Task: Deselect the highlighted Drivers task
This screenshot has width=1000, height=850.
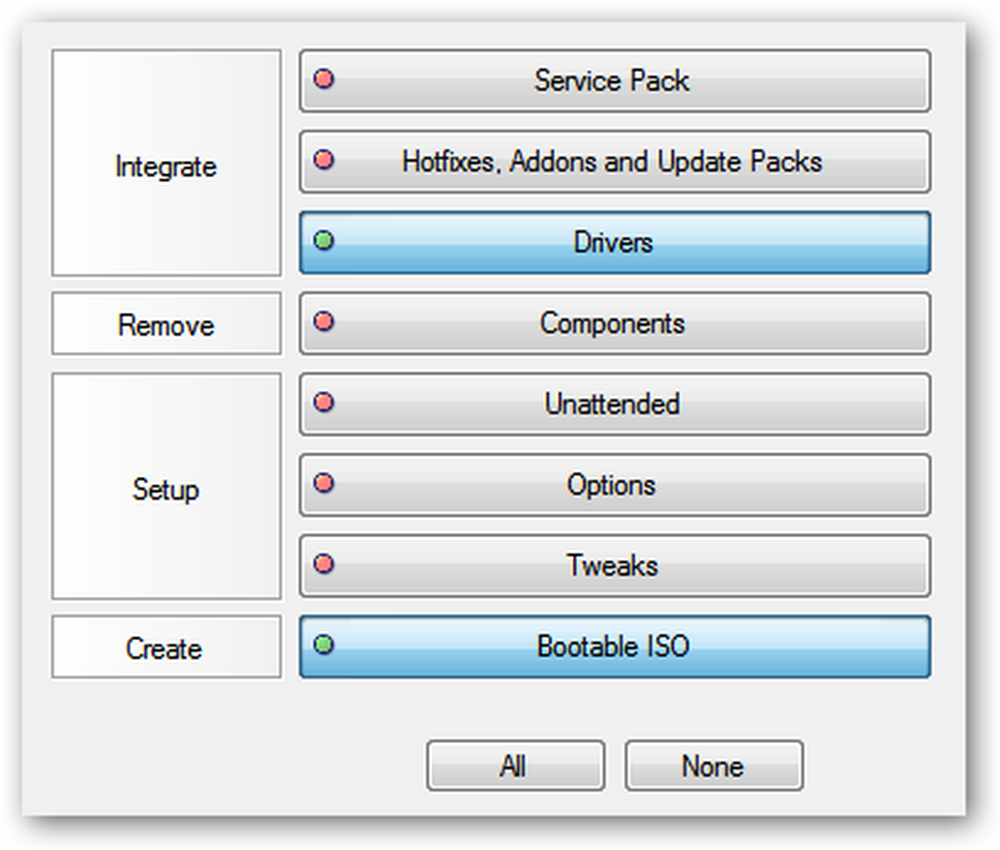Action: click(x=615, y=242)
